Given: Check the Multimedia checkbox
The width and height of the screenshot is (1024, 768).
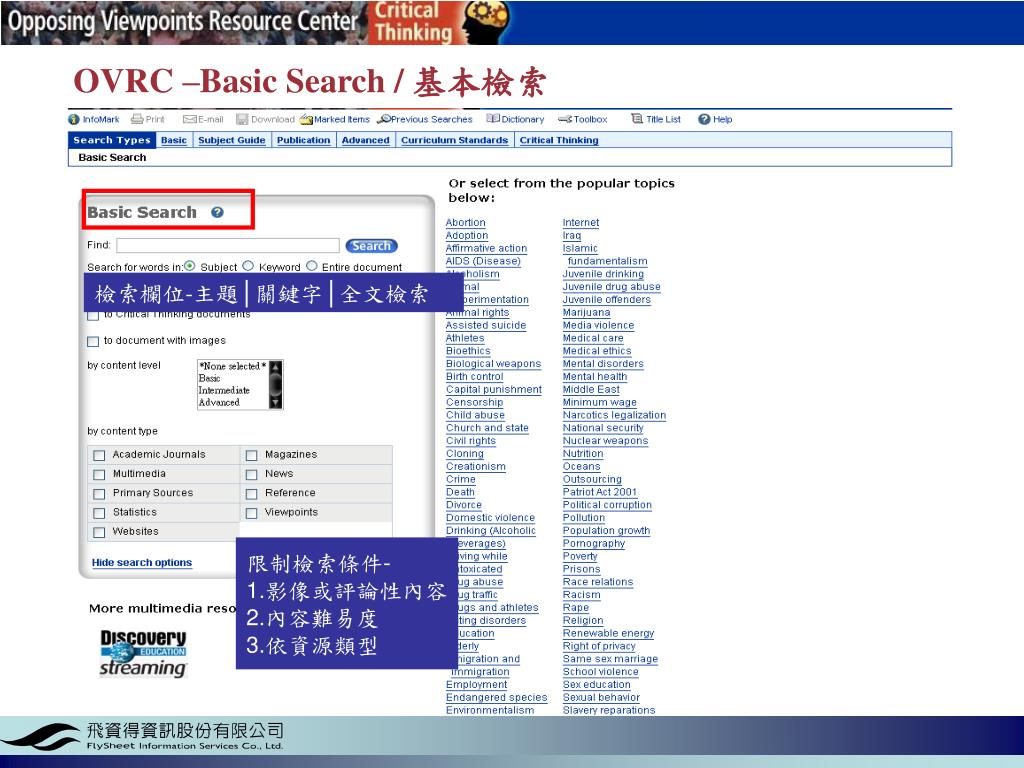Looking at the screenshot, I should (x=99, y=474).
